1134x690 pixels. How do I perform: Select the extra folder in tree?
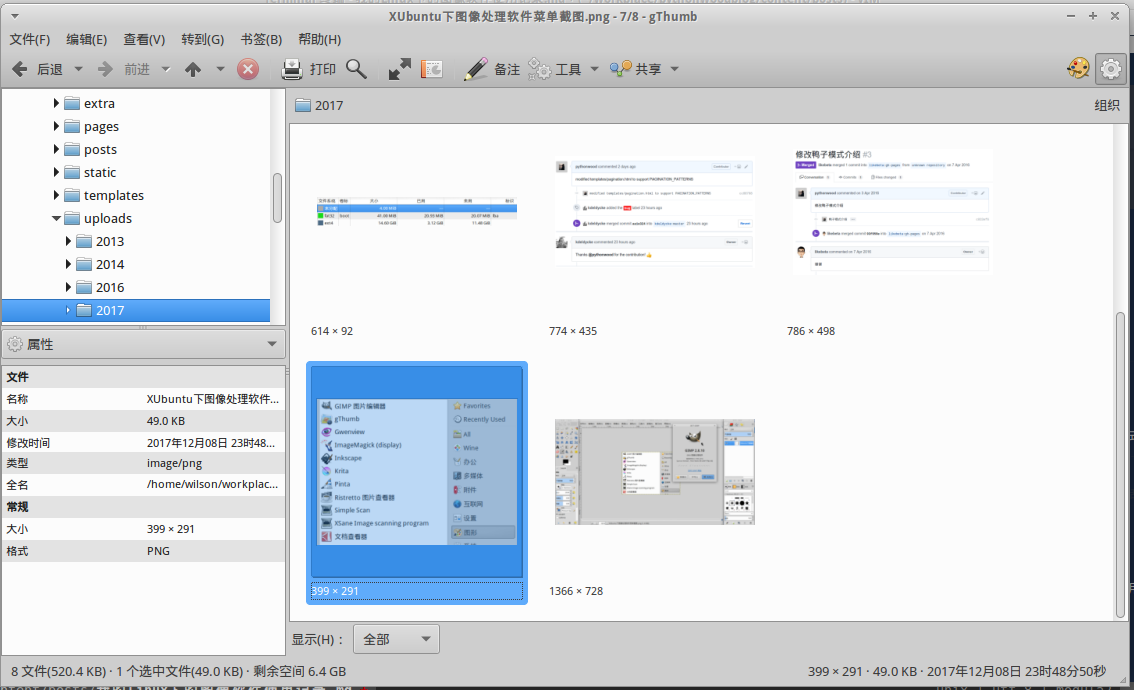point(99,103)
